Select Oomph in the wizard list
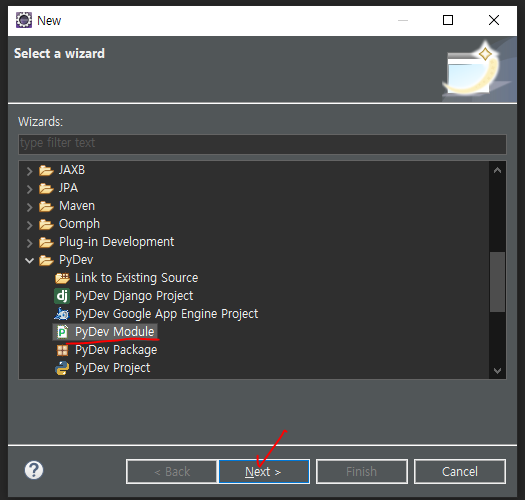 point(79,224)
